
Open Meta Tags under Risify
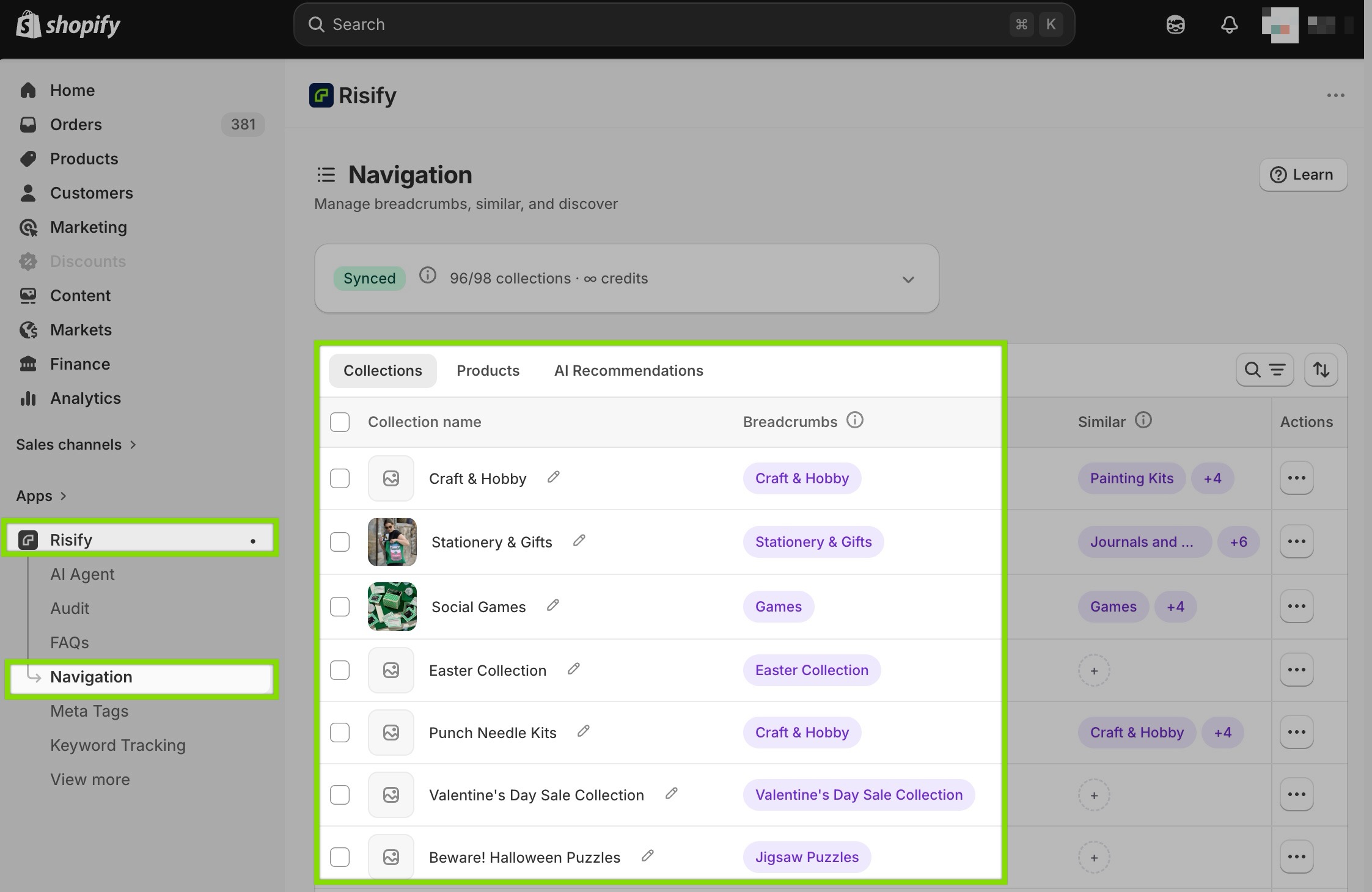point(89,711)
